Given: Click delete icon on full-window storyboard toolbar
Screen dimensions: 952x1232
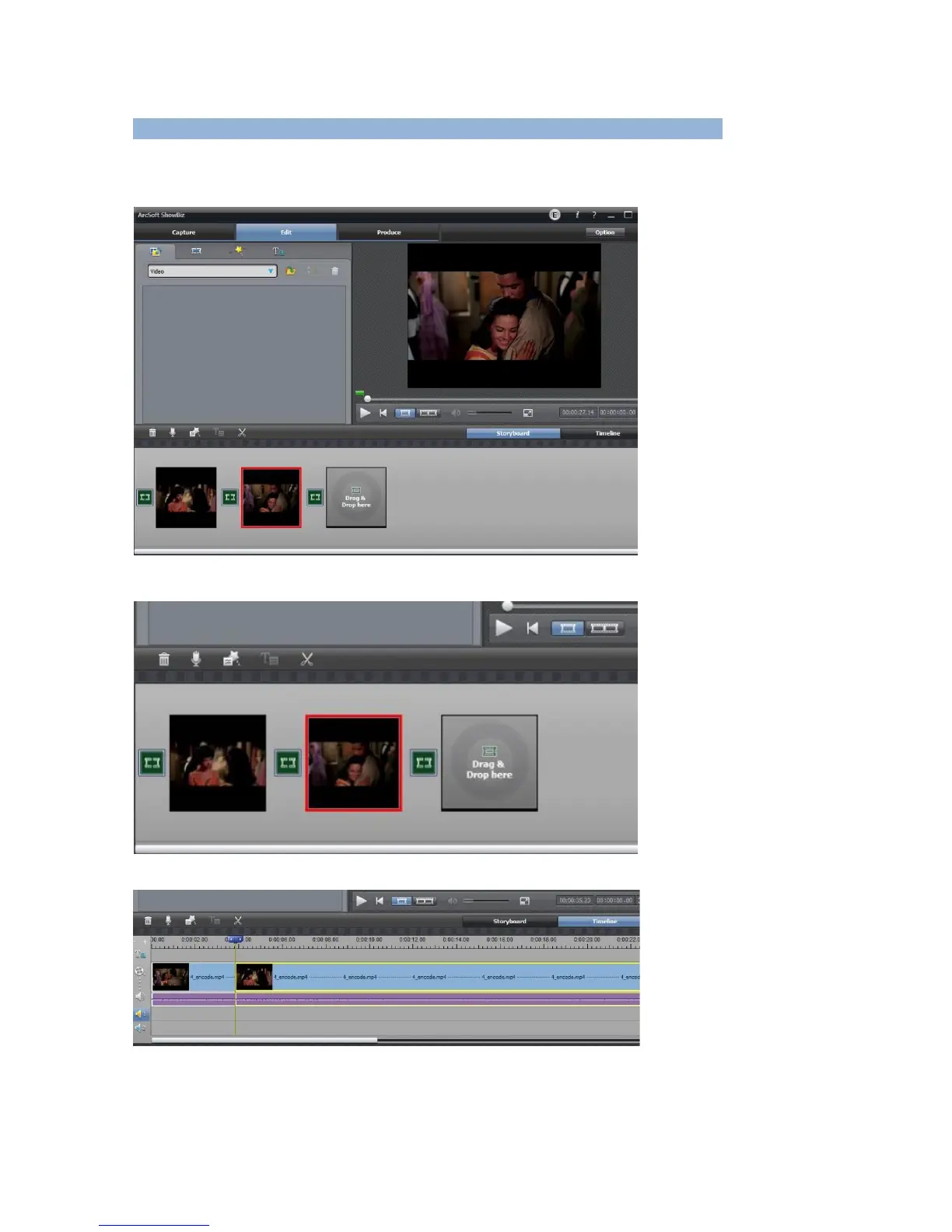Looking at the screenshot, I should tap(152, 432).
